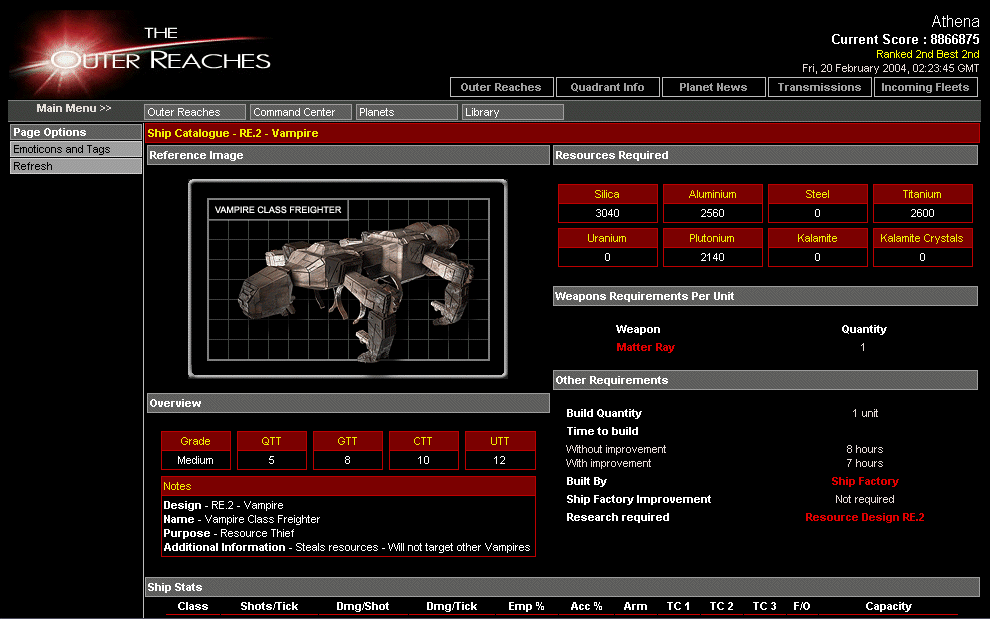The width and height of the screenshot is (990, 619).
Task: Open the Command Center menu
Action: (301, 112)
